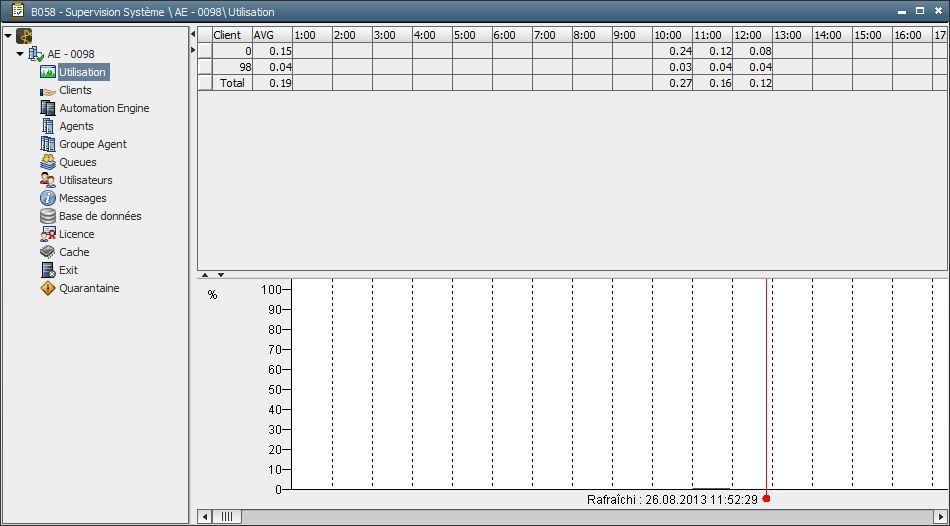This screenshot has height=526, width=950.
Task: Click the 5:00 column header
Action: [473, 35]
